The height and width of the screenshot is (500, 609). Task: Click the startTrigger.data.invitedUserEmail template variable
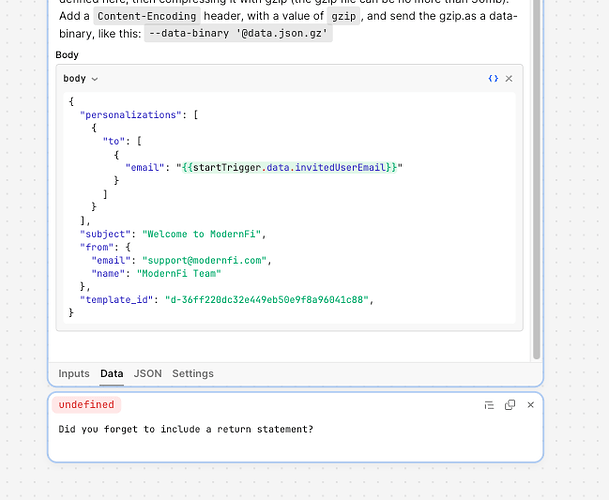[x=289, y=167]
